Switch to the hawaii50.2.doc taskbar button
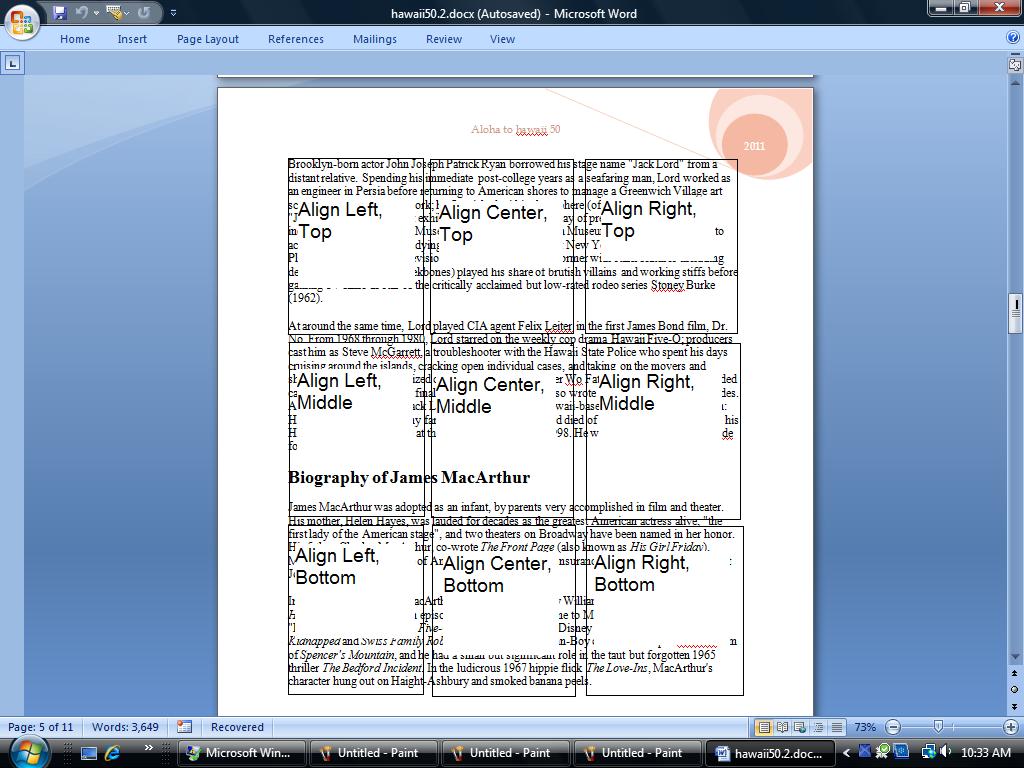The height and width of the screenshot is (768, 1024). click(x=771, y=753)
